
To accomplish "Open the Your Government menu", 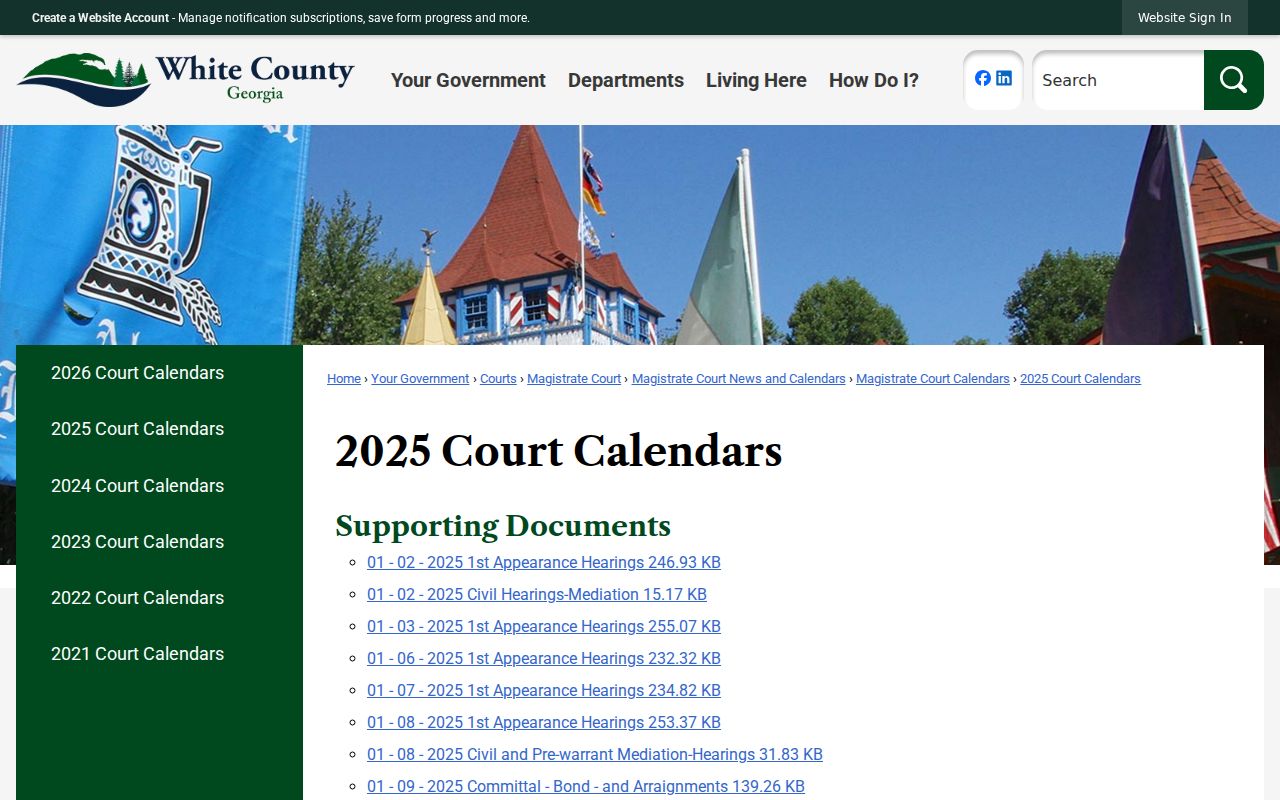I will (468, 80).
